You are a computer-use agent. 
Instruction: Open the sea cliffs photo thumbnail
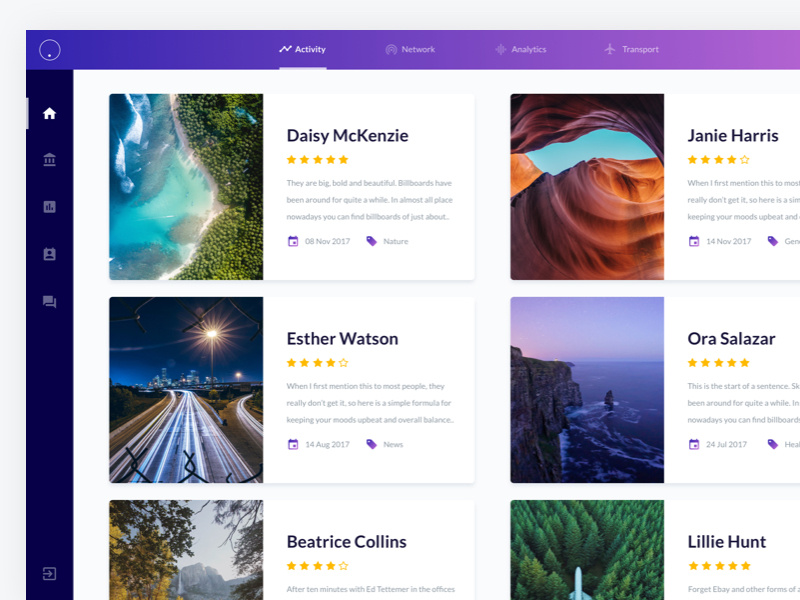[587, 390]
